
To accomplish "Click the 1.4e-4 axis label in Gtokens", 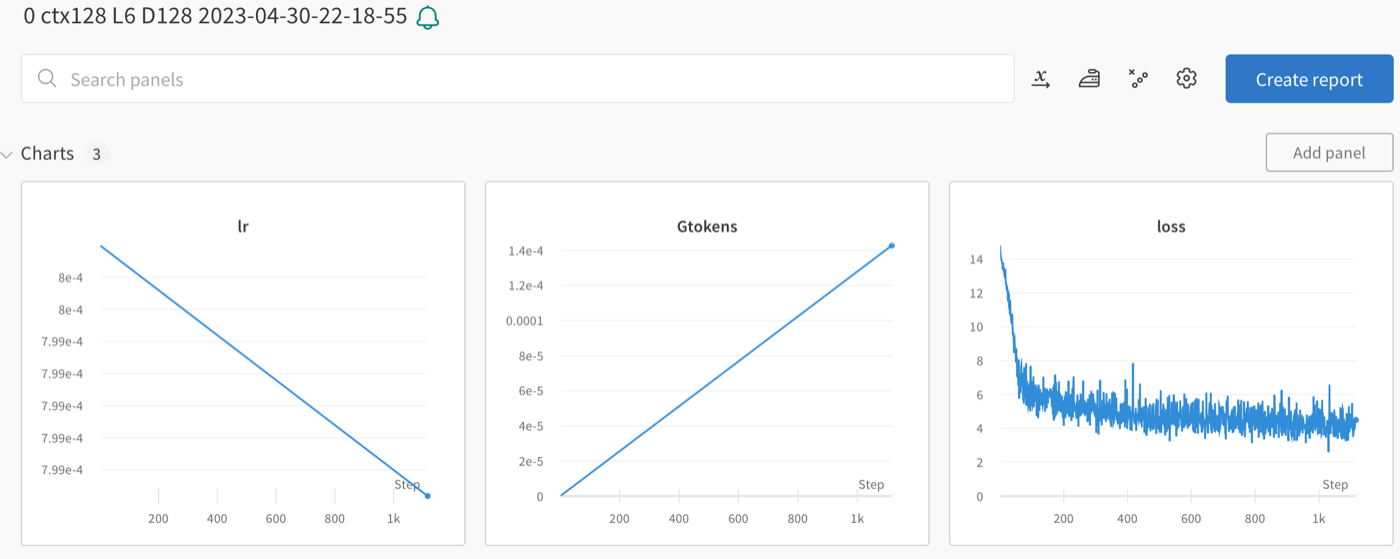I will [526, 251].
